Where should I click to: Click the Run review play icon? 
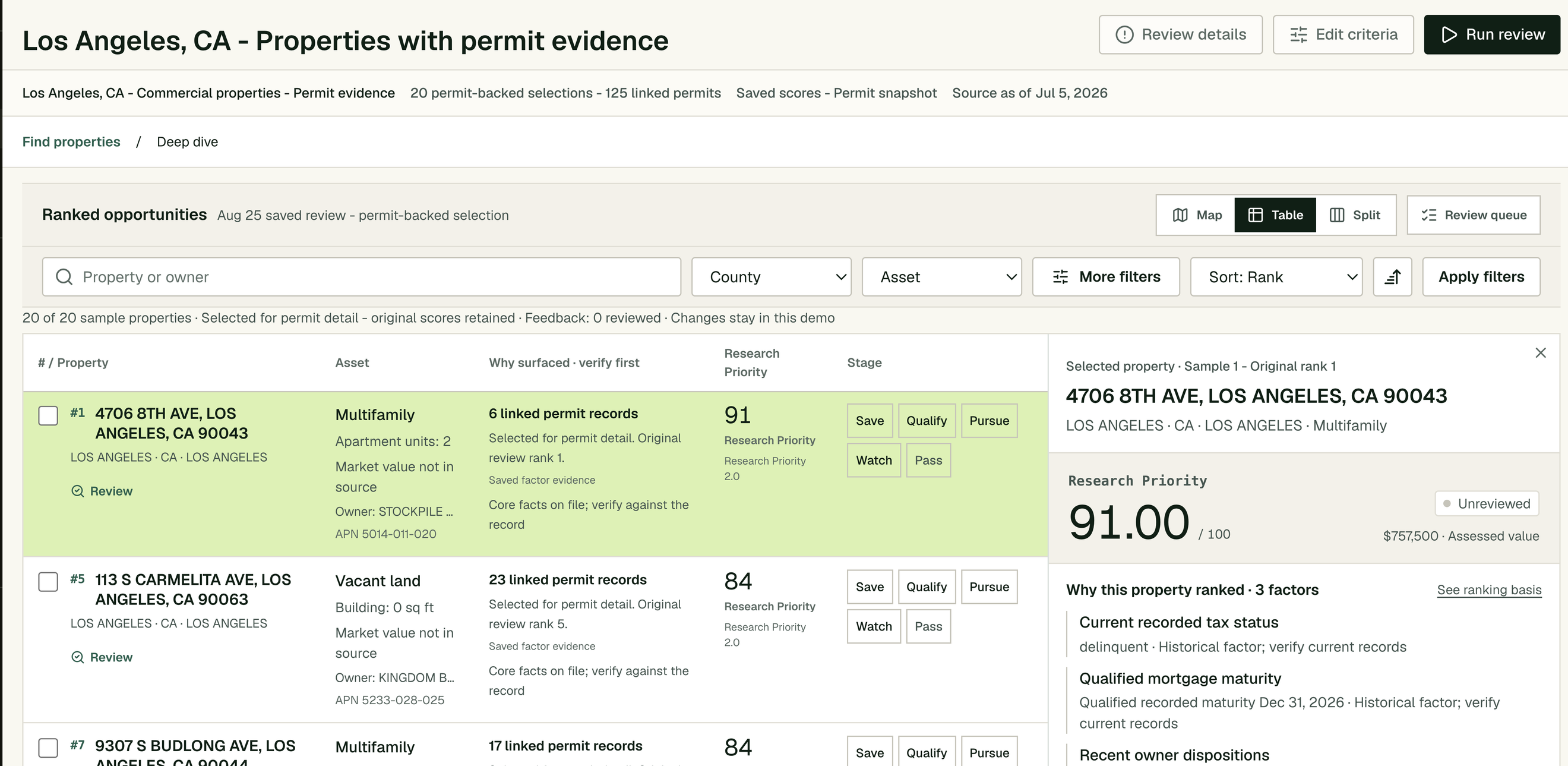click(x=1449, y=34)
